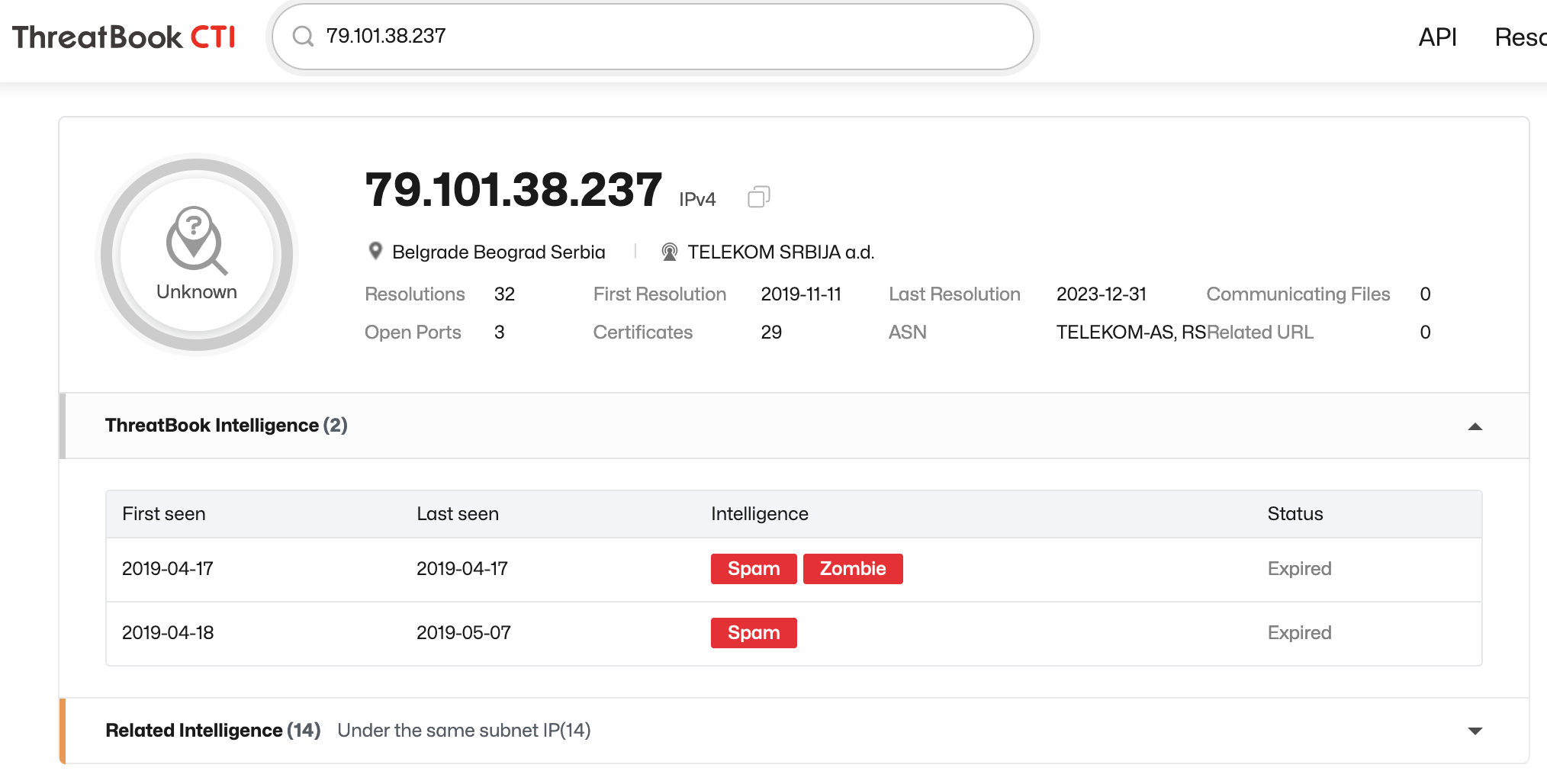The width and height of the screenshot is (1547, 784).
Task: Click the IP heading 79.101.38.237
Action: [513, 189]
